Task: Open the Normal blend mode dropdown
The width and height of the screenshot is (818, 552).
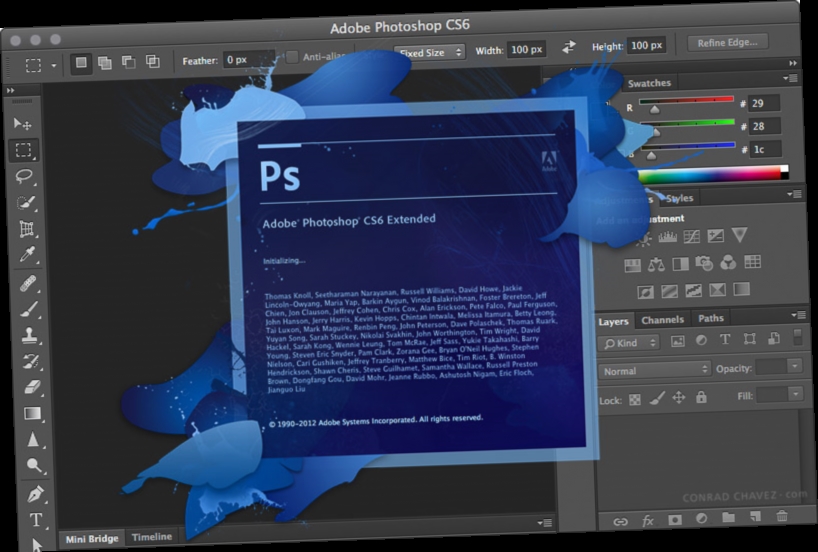Action: click(654, 370)
